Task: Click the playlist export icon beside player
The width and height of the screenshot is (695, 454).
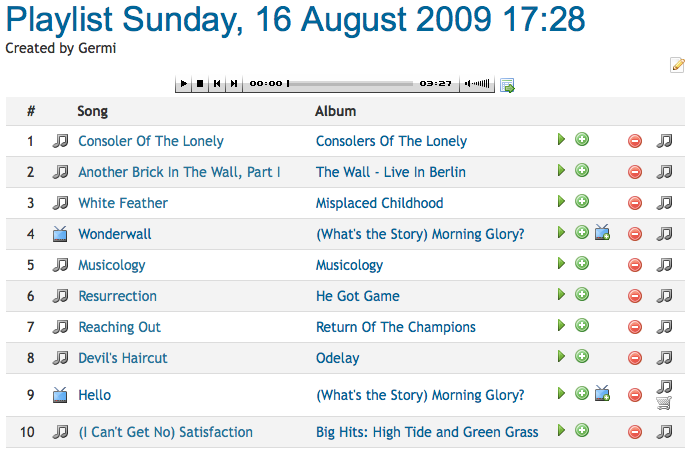Action: 507,85
